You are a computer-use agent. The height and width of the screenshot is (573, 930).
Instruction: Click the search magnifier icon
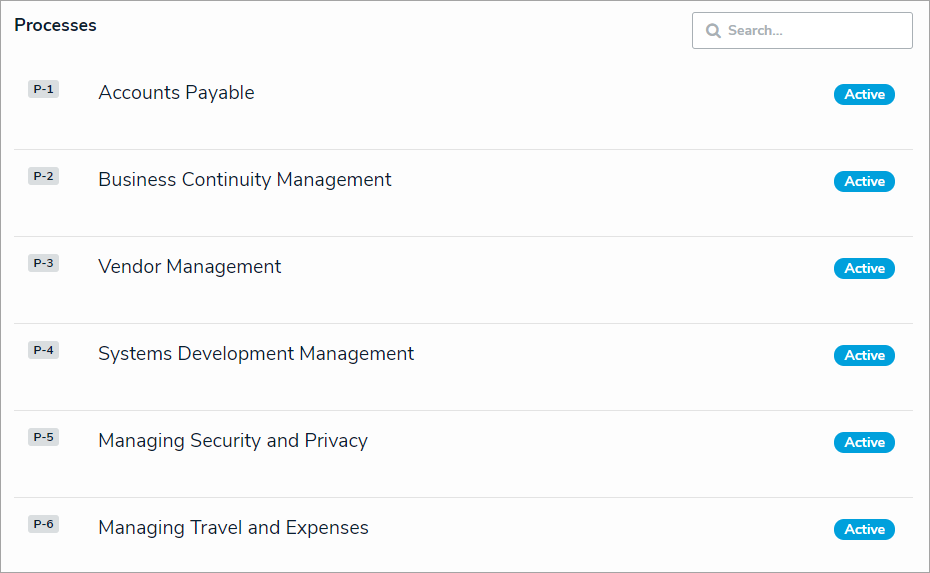713,31
